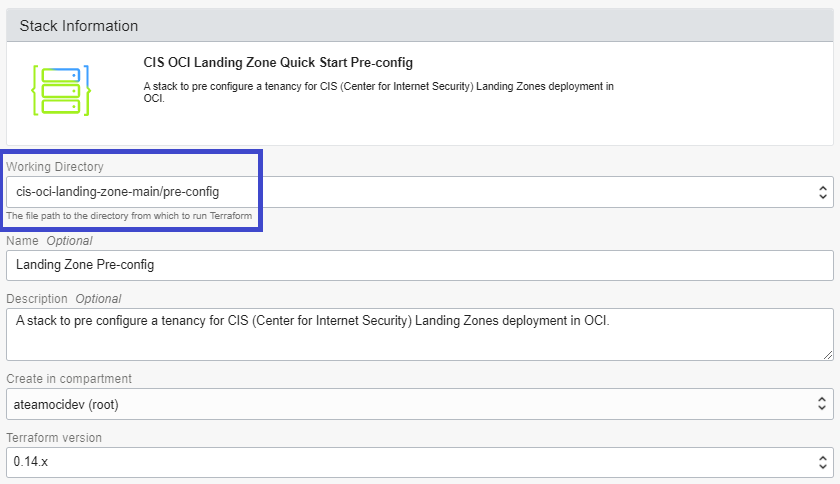Expand the Terraform version dropdown showing 0.14.x
Screen dimensions: 840x484
(400, 462)
